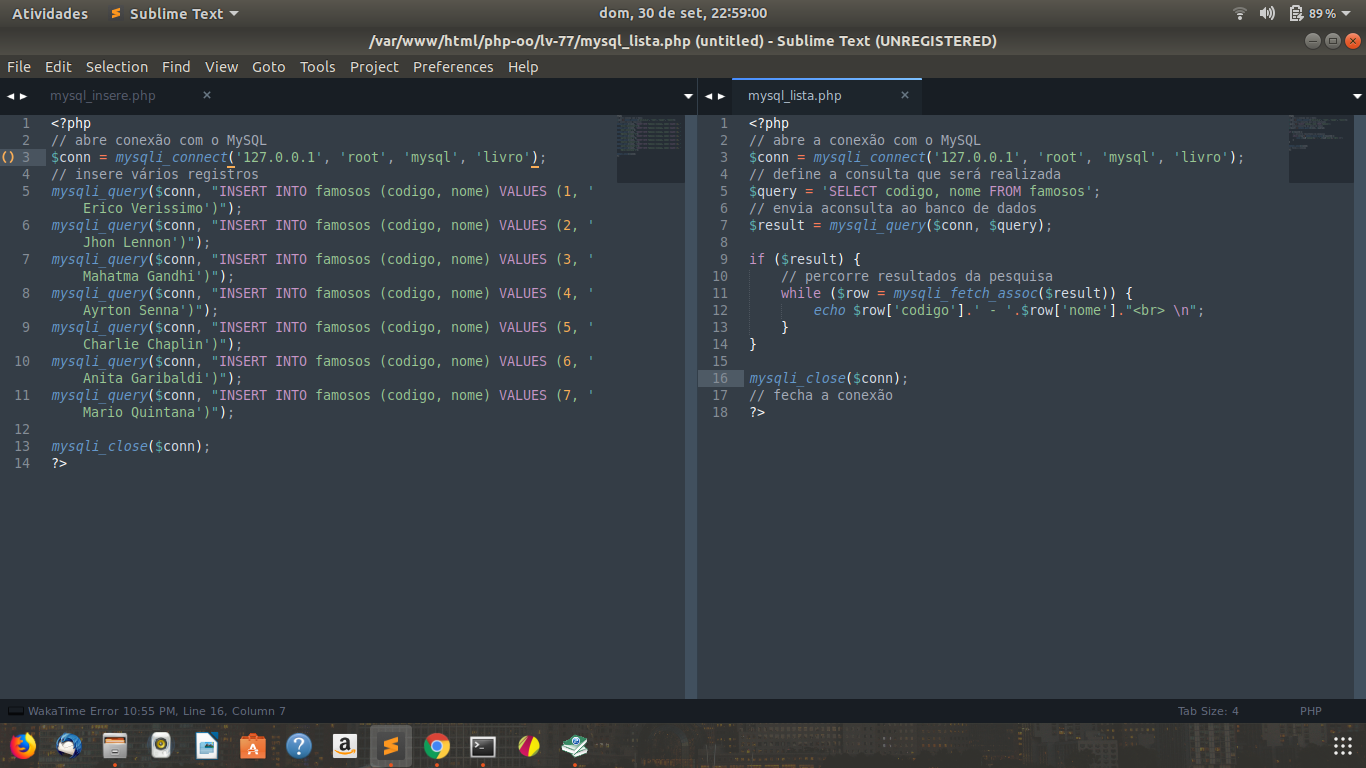Click left pane next-tab arrow

point(23,96)
